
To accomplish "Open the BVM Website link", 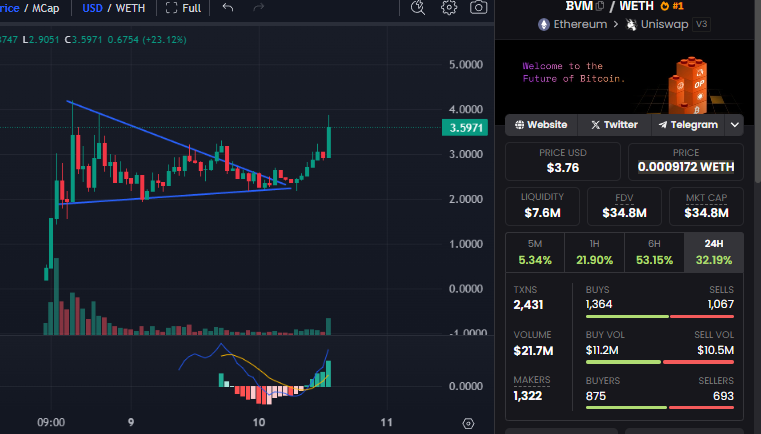I will [x=541, y=125].
